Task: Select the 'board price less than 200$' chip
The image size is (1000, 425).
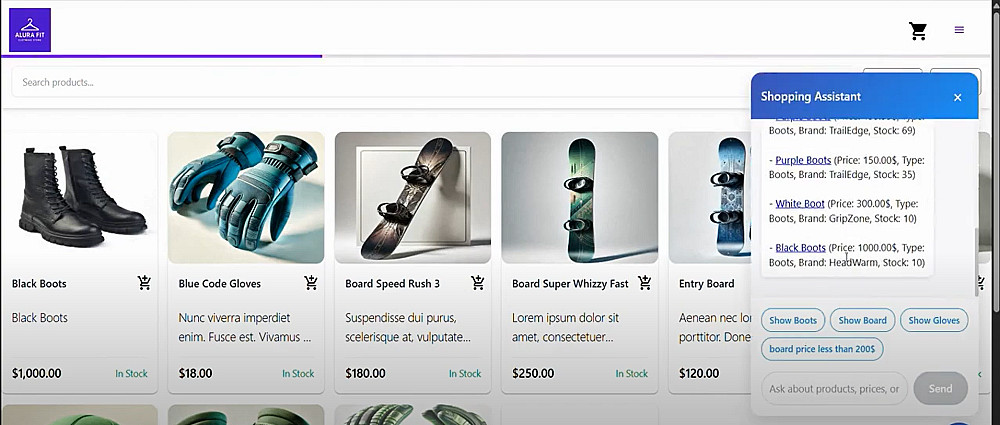Action: click(822, 349)
